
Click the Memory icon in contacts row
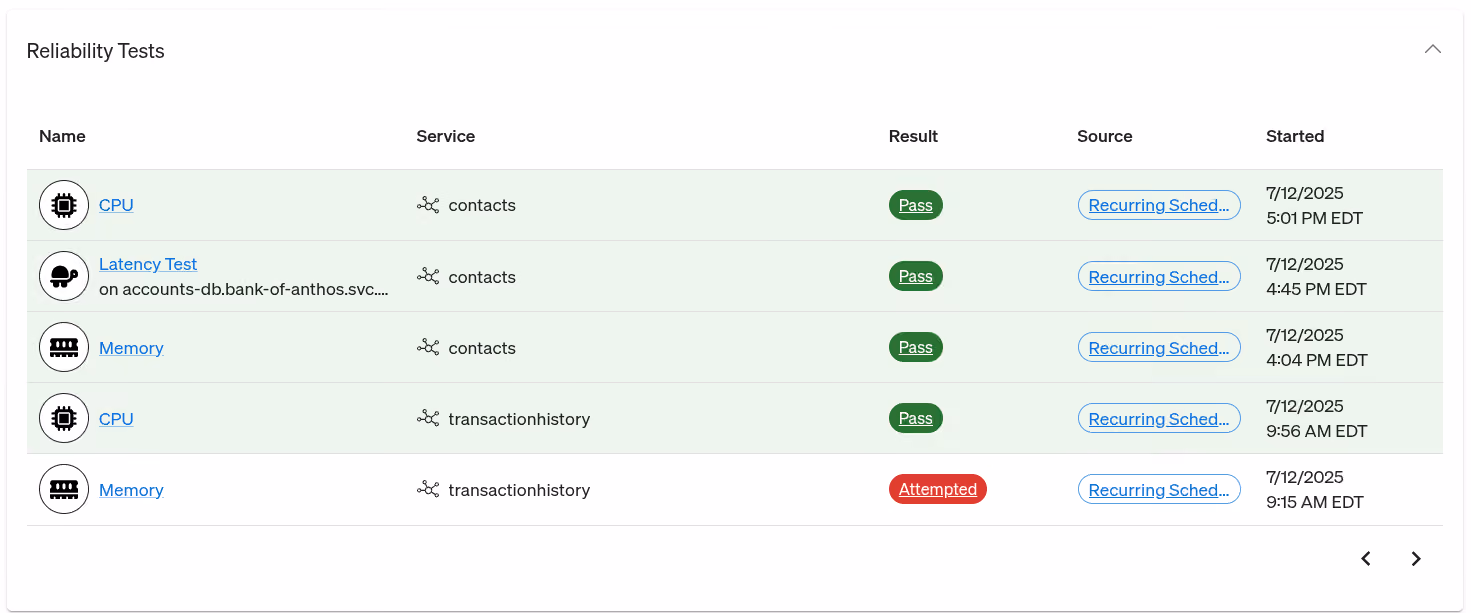(64, 347)
